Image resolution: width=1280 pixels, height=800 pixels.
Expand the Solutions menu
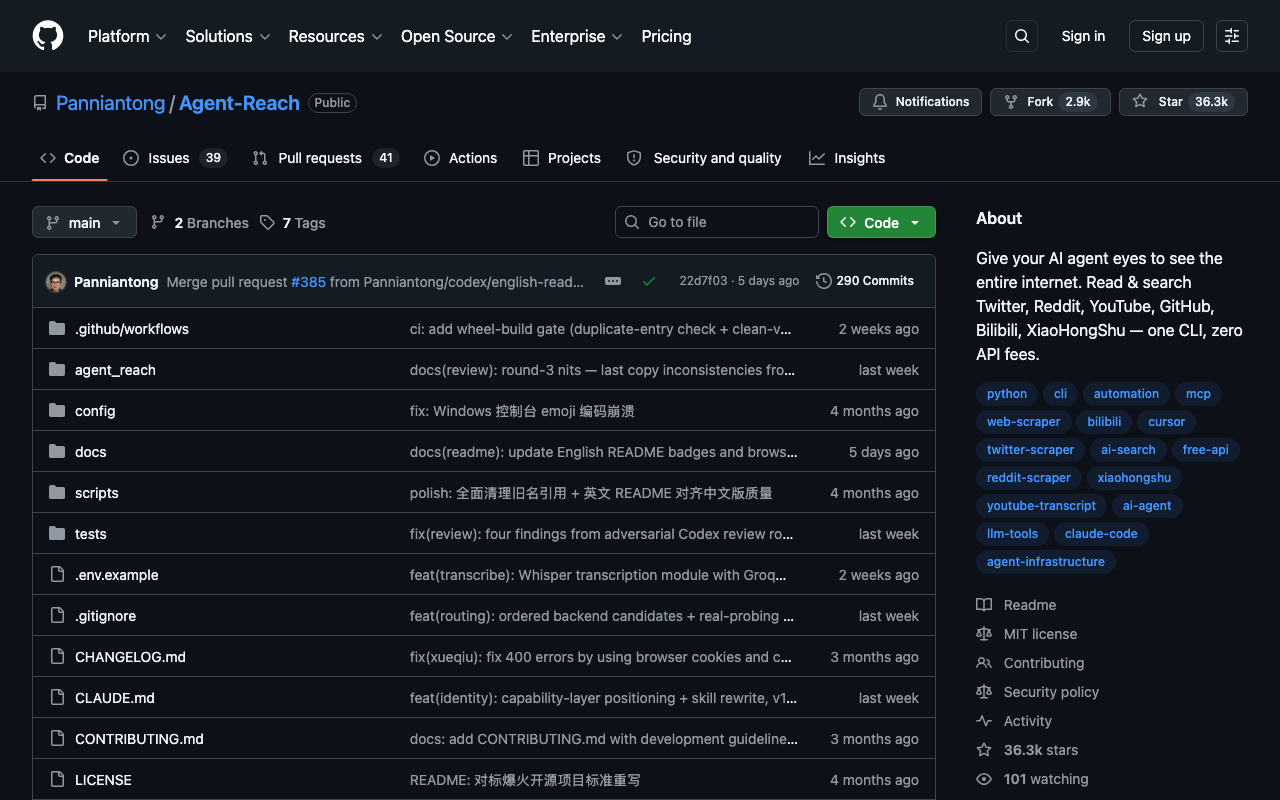pyautogui.click(x=228, y=36)
